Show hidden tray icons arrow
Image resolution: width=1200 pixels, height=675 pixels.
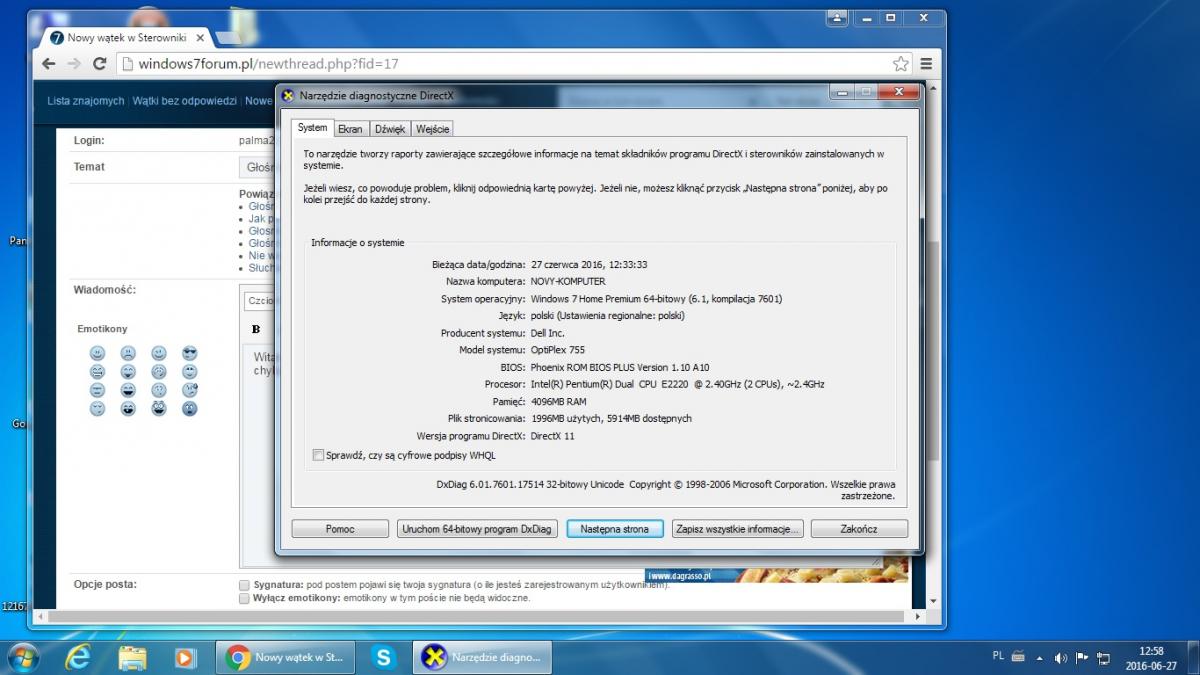click(1040, 658)
